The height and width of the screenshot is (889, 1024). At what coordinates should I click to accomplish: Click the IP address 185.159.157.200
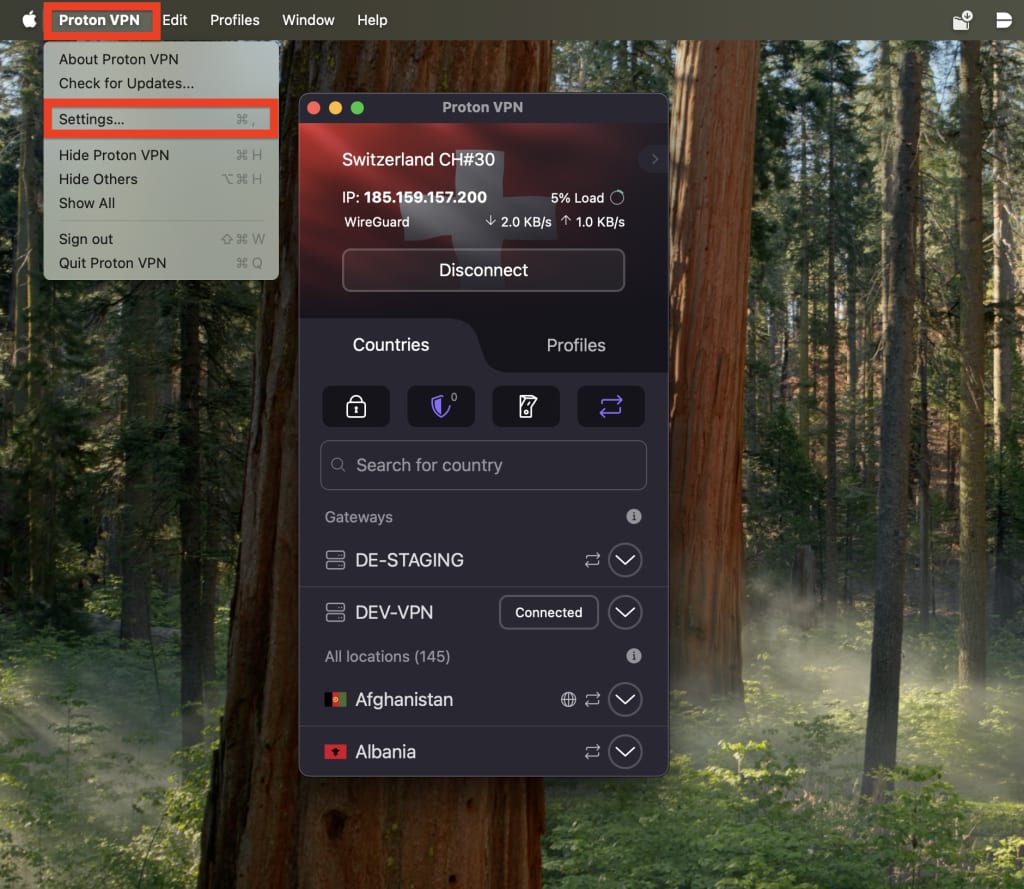coord(425,197)
